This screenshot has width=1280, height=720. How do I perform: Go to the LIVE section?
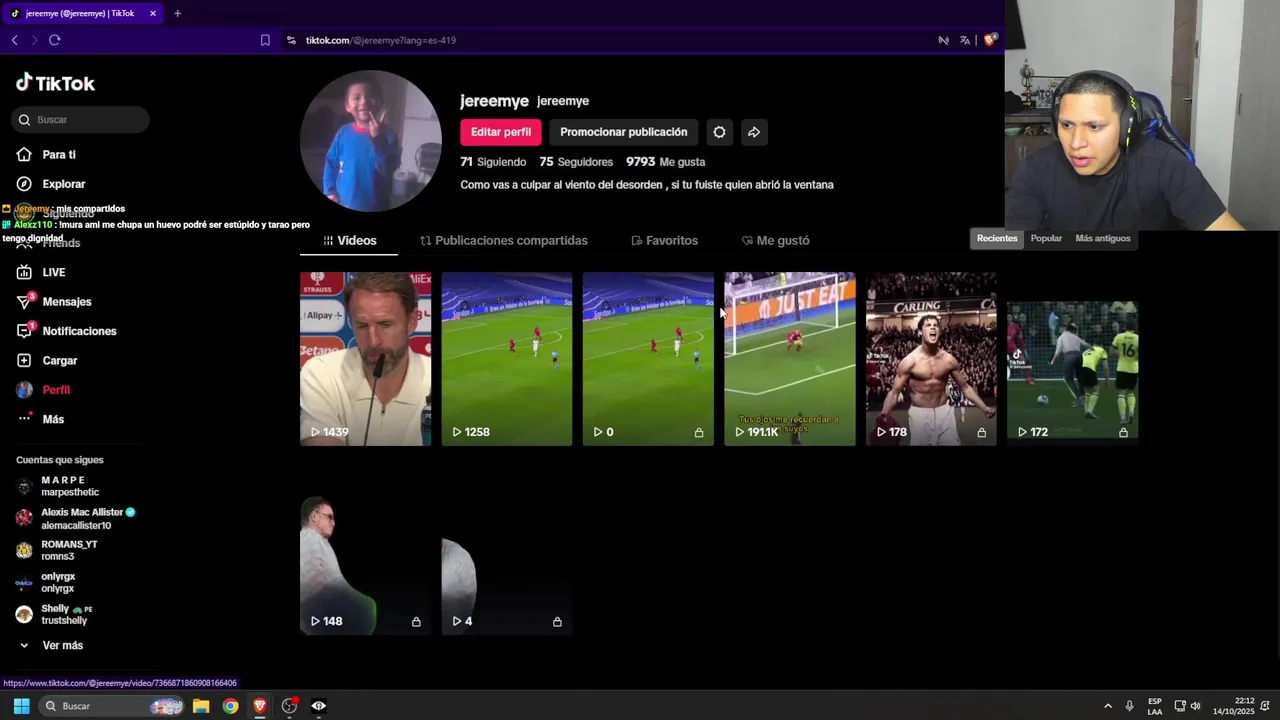coord(53,272)
